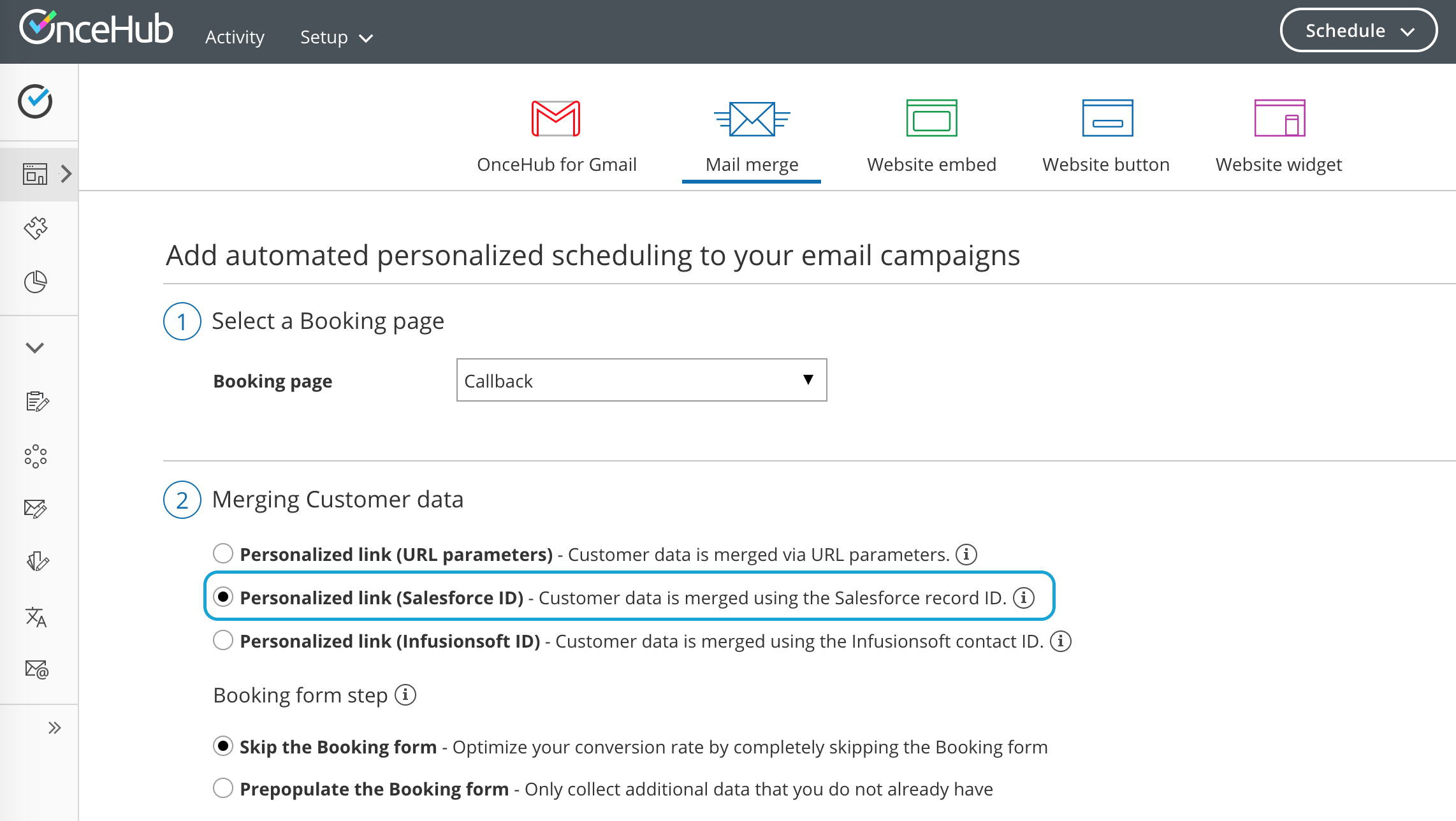Open the Booking page Callback dropdown
This screenshot has width=1456, height=821.
pyautogui.click(x=641, y=381)
